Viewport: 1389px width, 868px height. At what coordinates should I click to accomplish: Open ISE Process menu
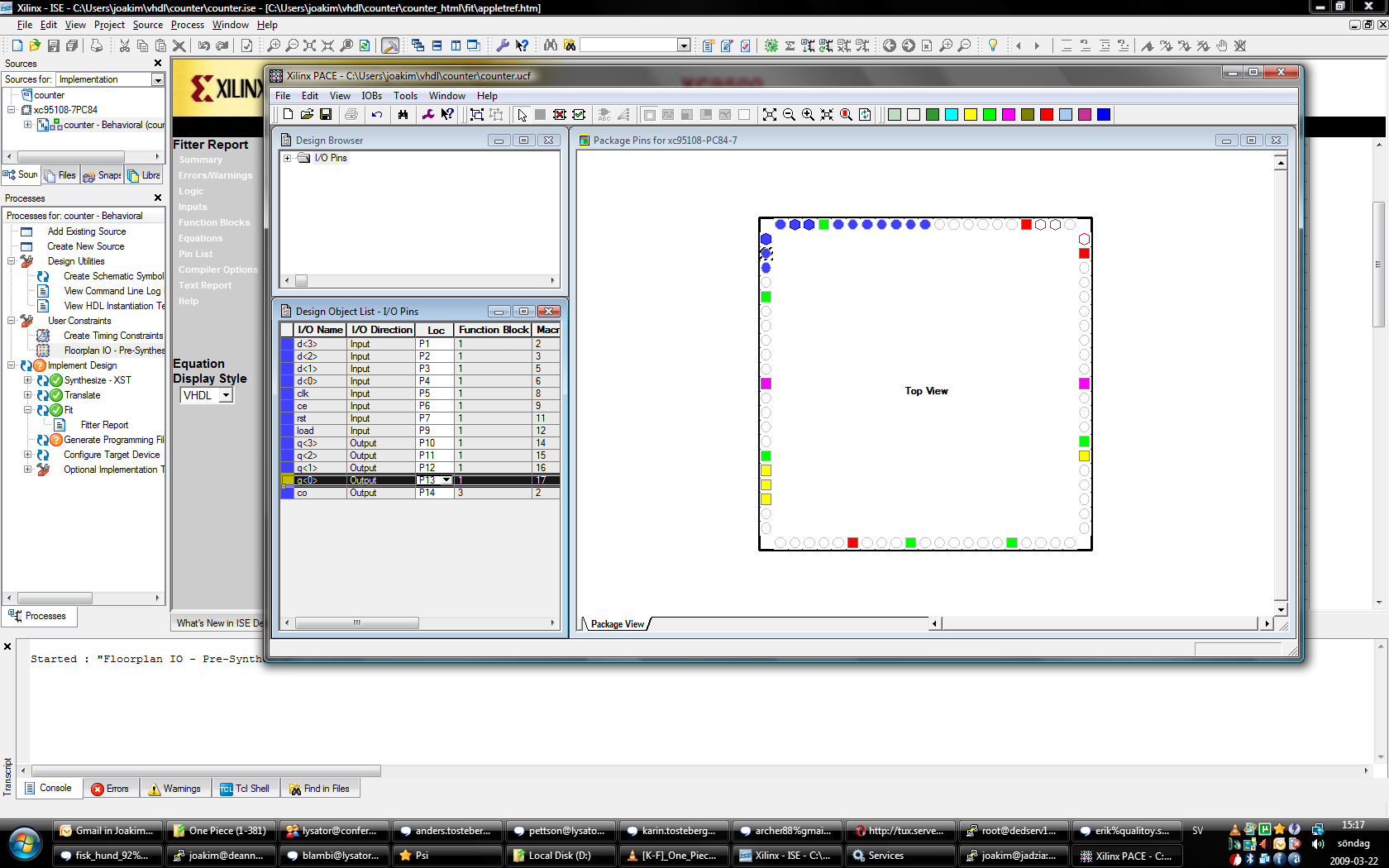(x=188, y=25)
